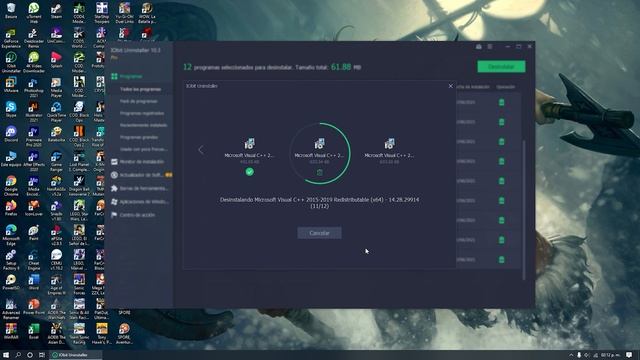Select the rightmost pending Microsoft Visual C++ item

pyautogui.click(x=389, y=151)
